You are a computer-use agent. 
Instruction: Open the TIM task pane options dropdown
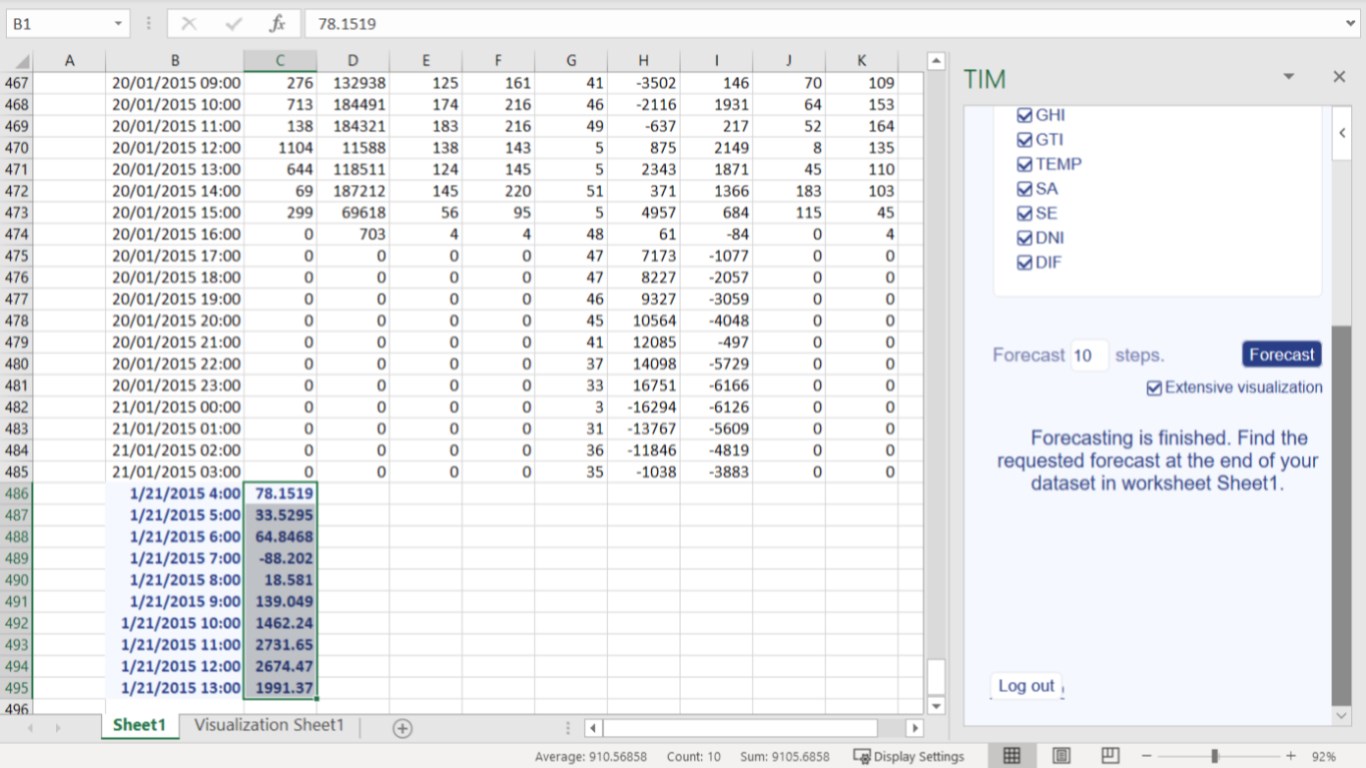click(x=1289, y=77)
